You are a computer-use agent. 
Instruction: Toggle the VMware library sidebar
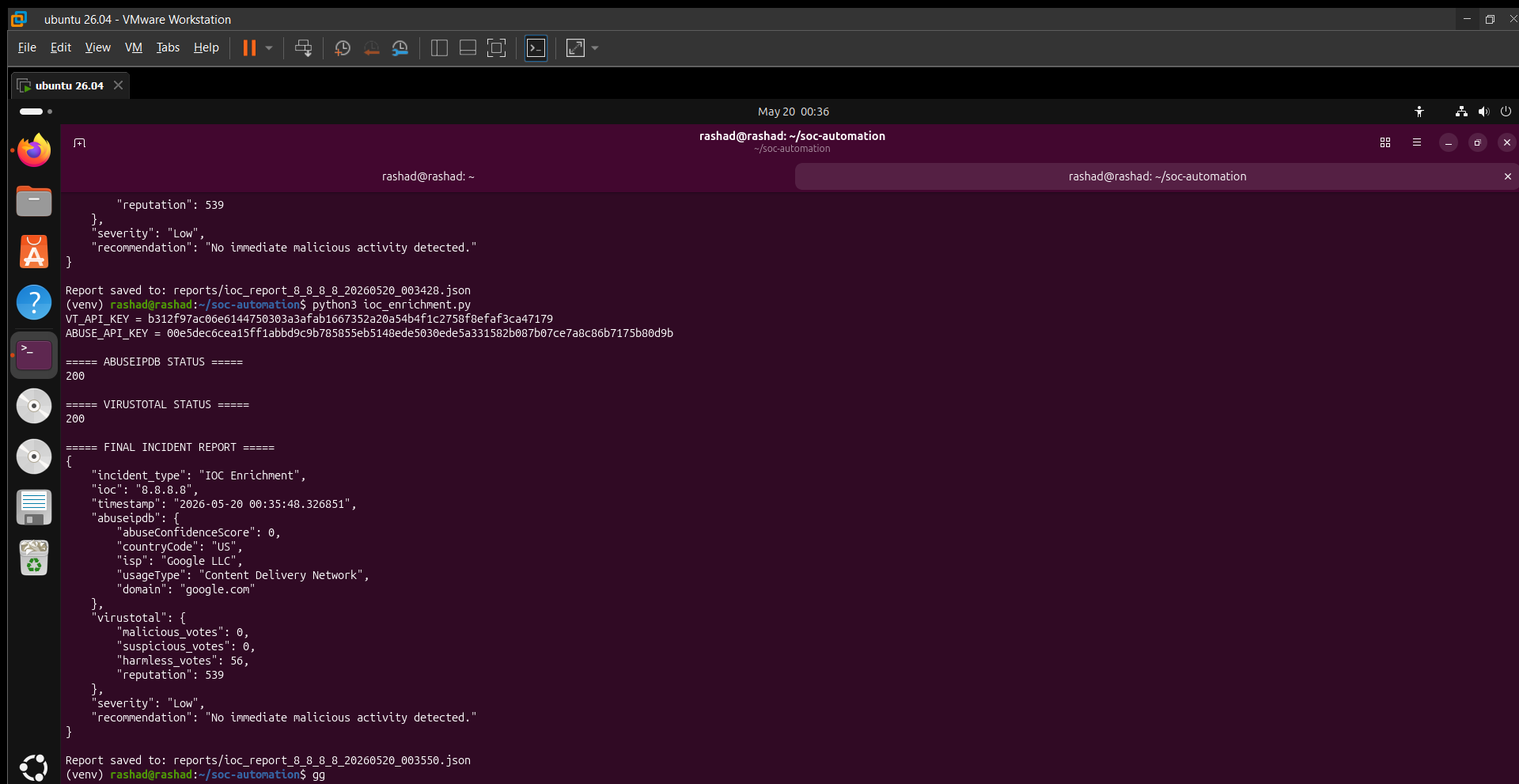439,48
